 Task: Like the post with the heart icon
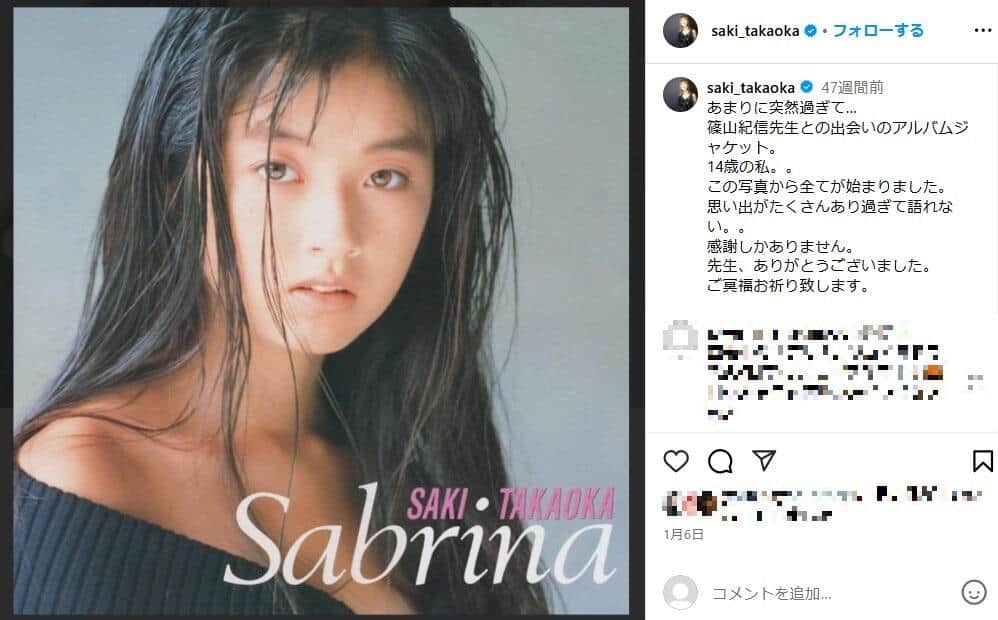[676, 461]
